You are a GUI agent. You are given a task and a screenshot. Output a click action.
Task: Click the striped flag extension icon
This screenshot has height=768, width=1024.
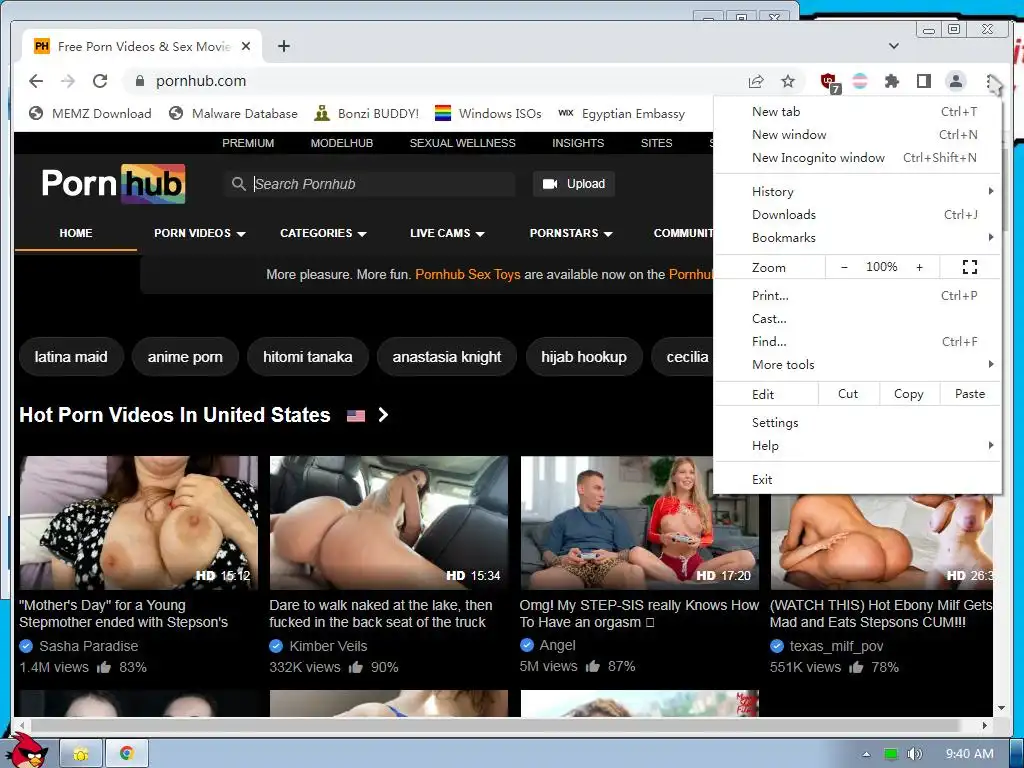pos(861,81)
